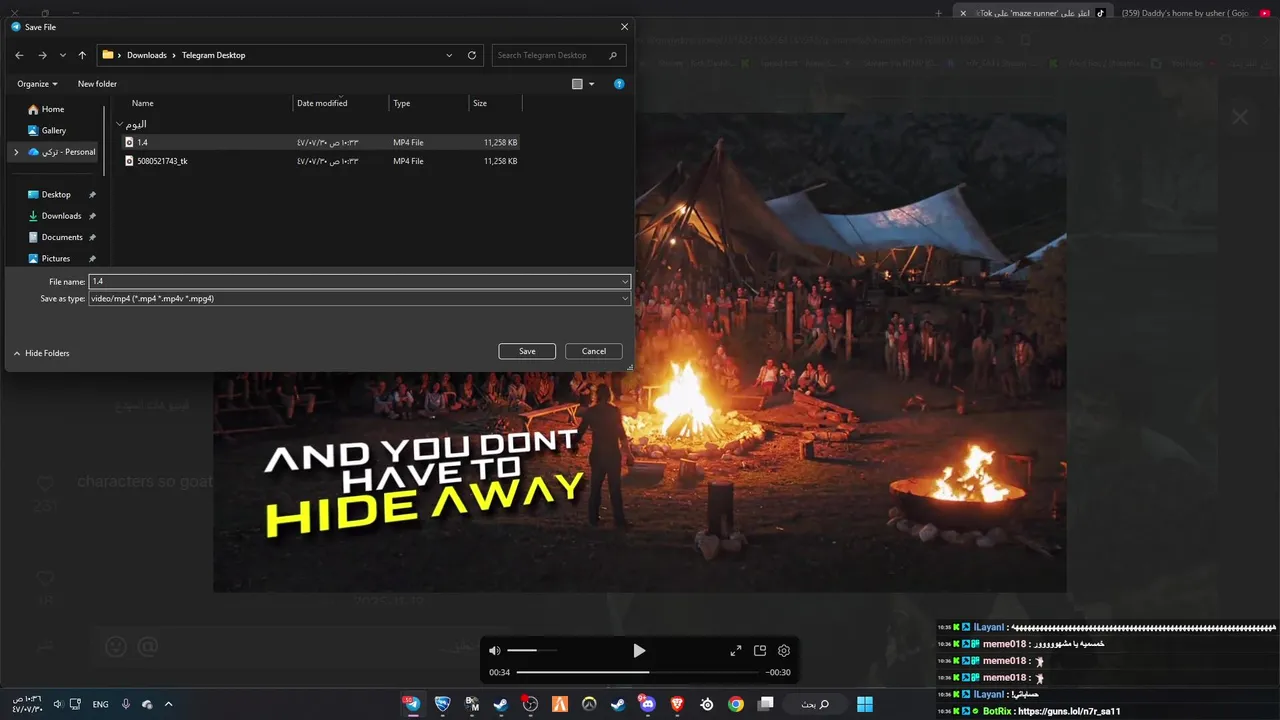Screen dimensions: 1280x720
Task: Close the media viewer with X
Action: tap(1240, 117)
